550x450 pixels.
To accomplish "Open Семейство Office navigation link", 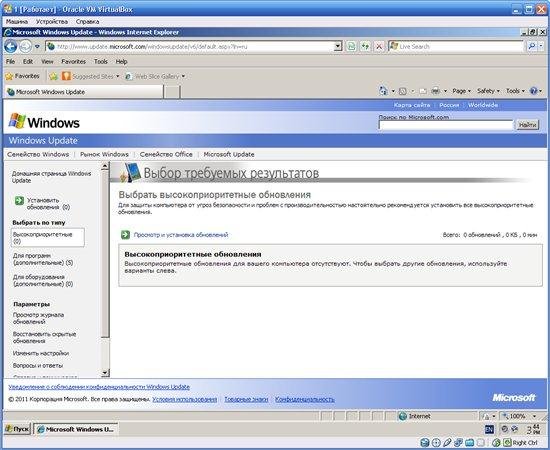I will pyautogui.click(x=166, y=154).
